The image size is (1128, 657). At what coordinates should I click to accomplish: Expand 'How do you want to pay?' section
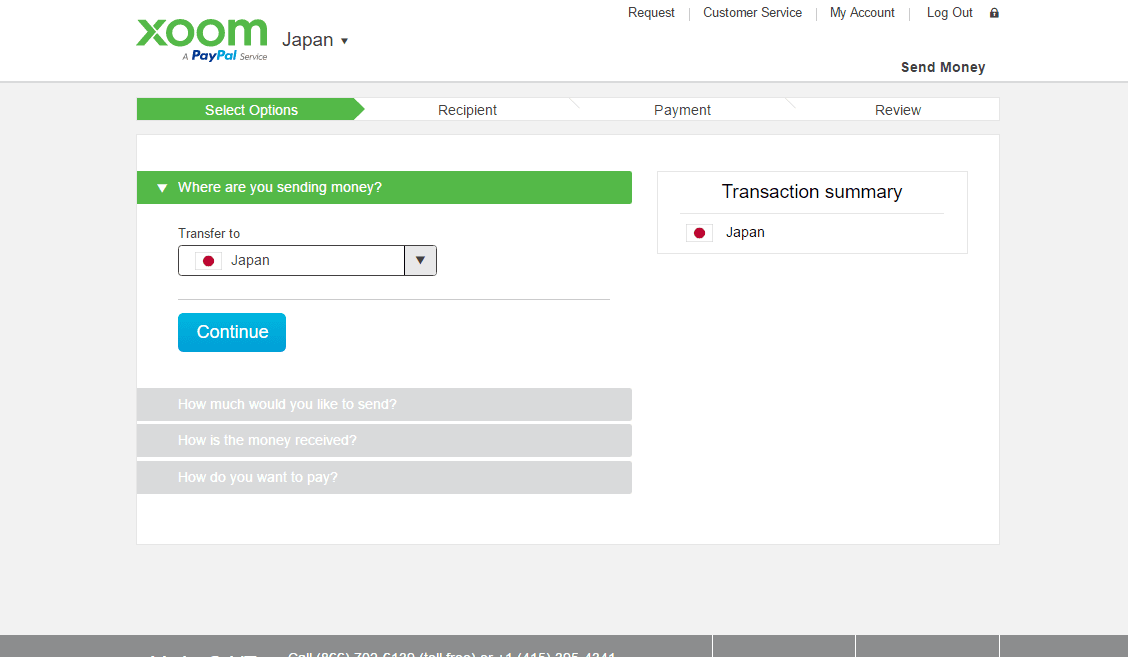click(x=384, y=478)
